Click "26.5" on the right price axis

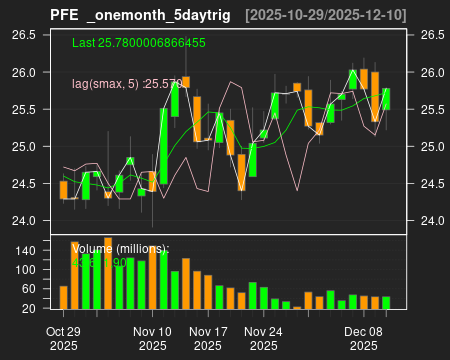pyautogui.click(x=433, y=35)
